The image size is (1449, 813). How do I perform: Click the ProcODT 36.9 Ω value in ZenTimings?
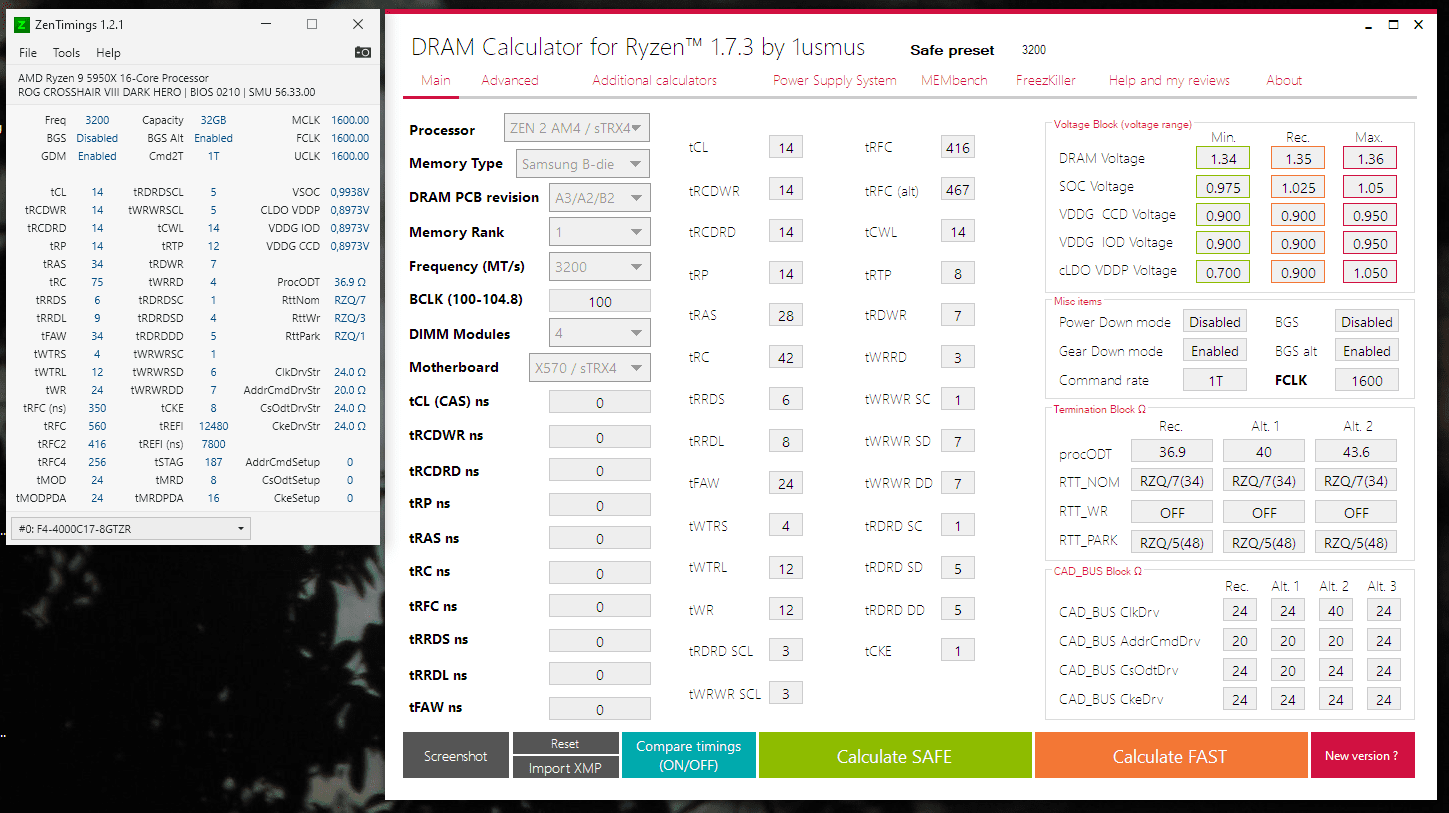(351, 282)
